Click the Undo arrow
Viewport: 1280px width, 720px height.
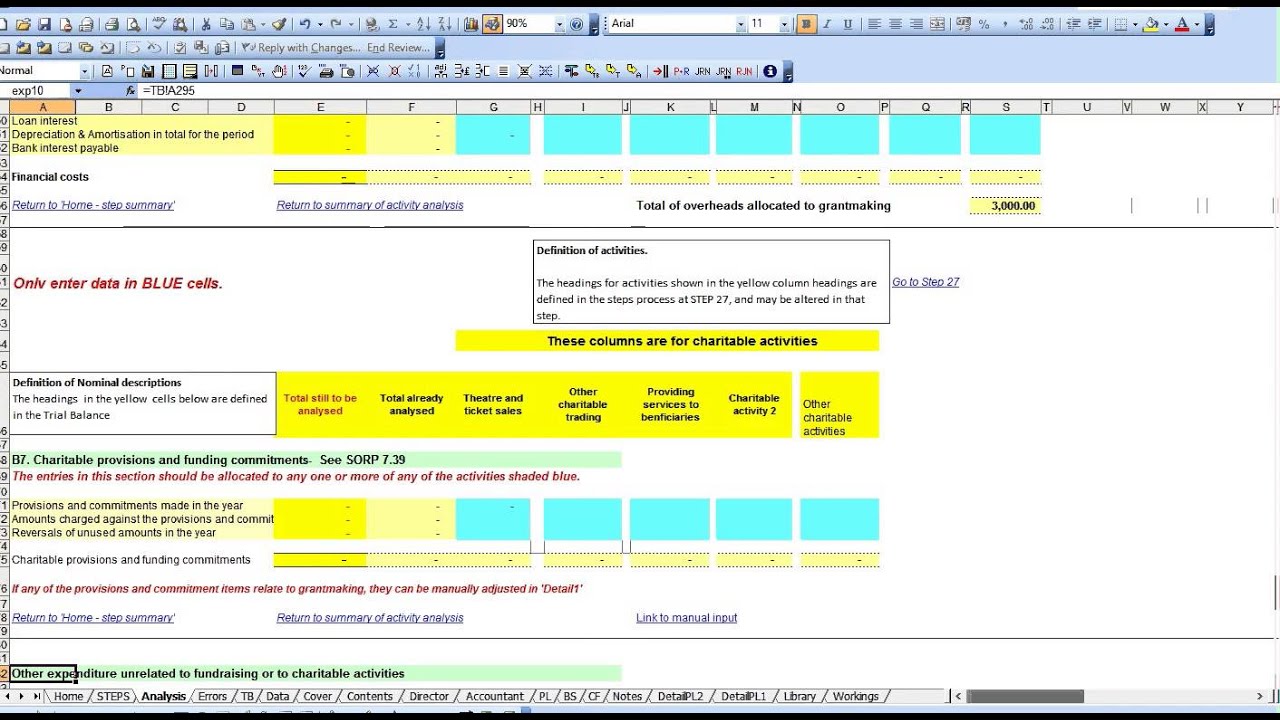[305, 24]
